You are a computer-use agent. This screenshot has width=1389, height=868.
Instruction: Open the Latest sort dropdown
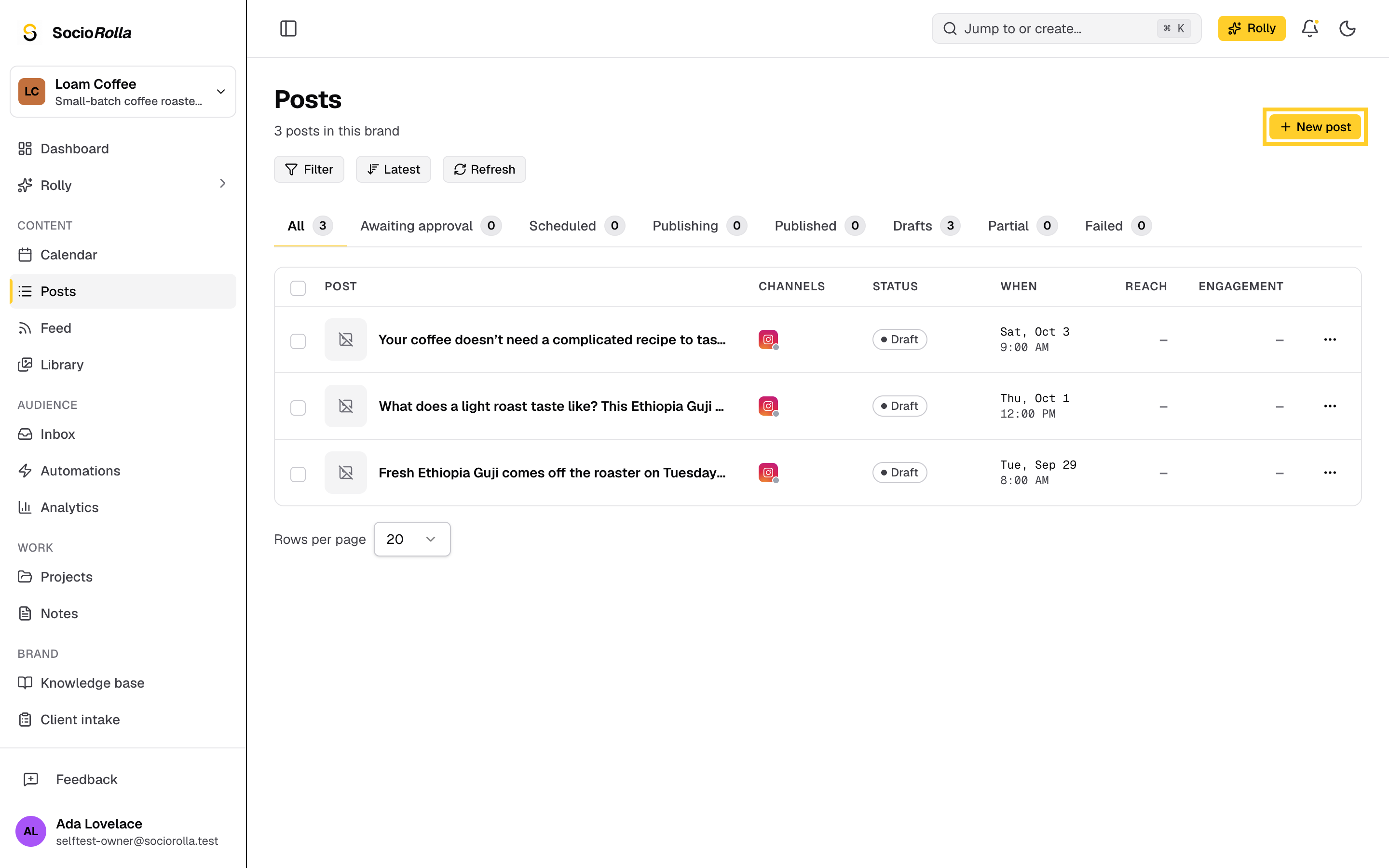click(x=393, y=169)
